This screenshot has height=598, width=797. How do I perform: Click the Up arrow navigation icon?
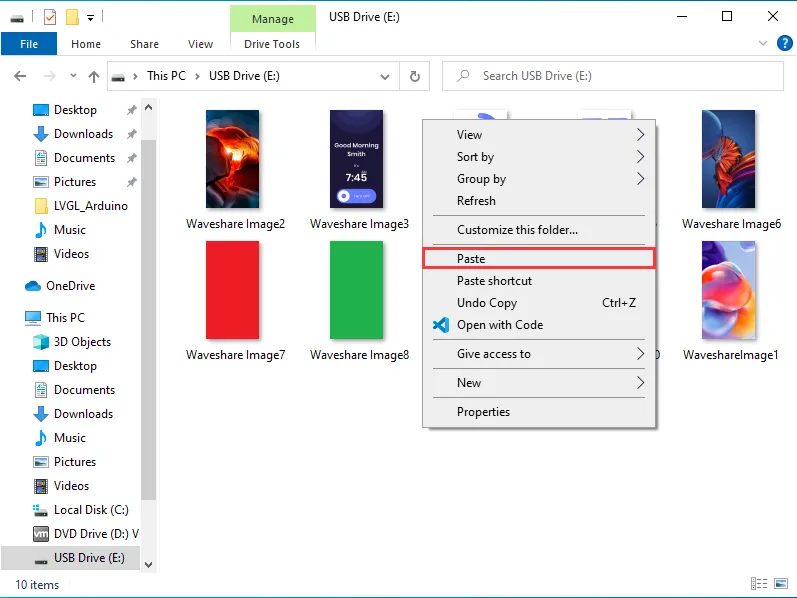coord(94,76)
